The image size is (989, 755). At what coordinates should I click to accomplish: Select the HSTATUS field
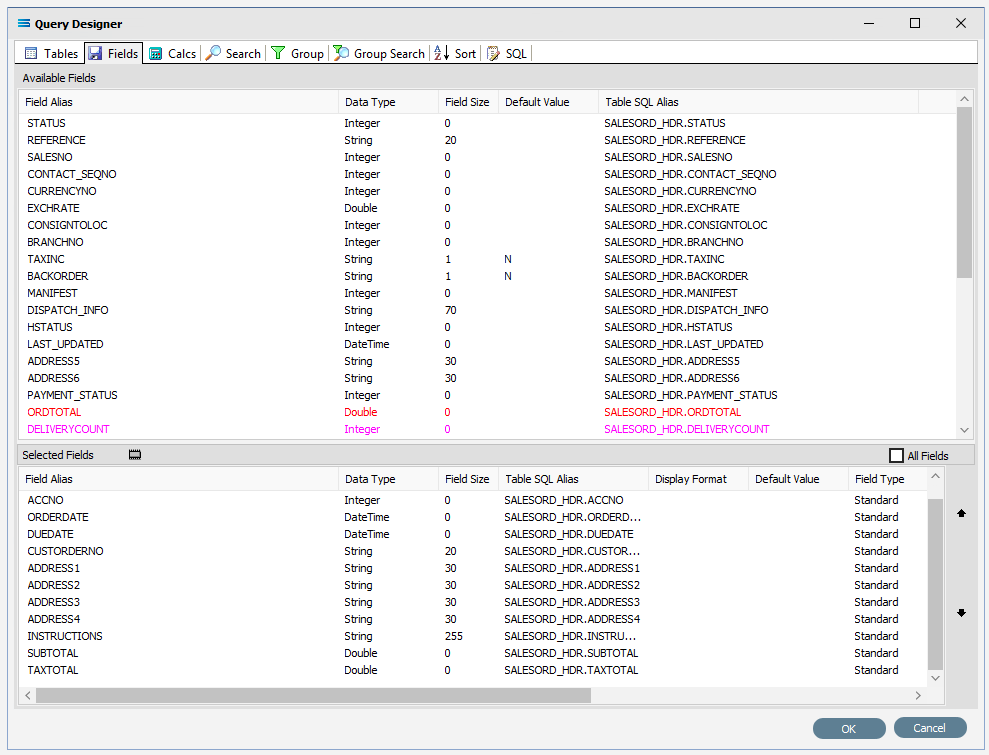pyautogui.click(x=488, y=327)
